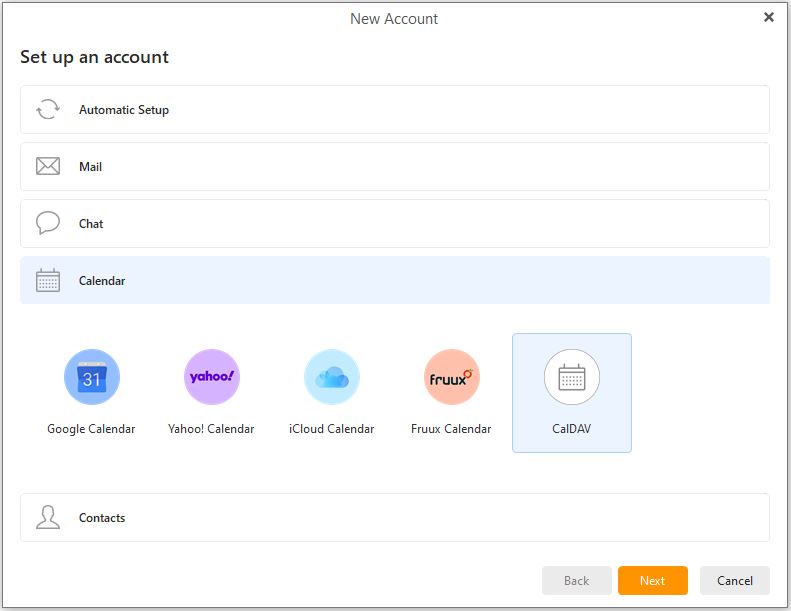This screenshot has height=611, width=791.
Task: Click the CalDAV label text
Action: pyautogui.click(x=572, y=429)
